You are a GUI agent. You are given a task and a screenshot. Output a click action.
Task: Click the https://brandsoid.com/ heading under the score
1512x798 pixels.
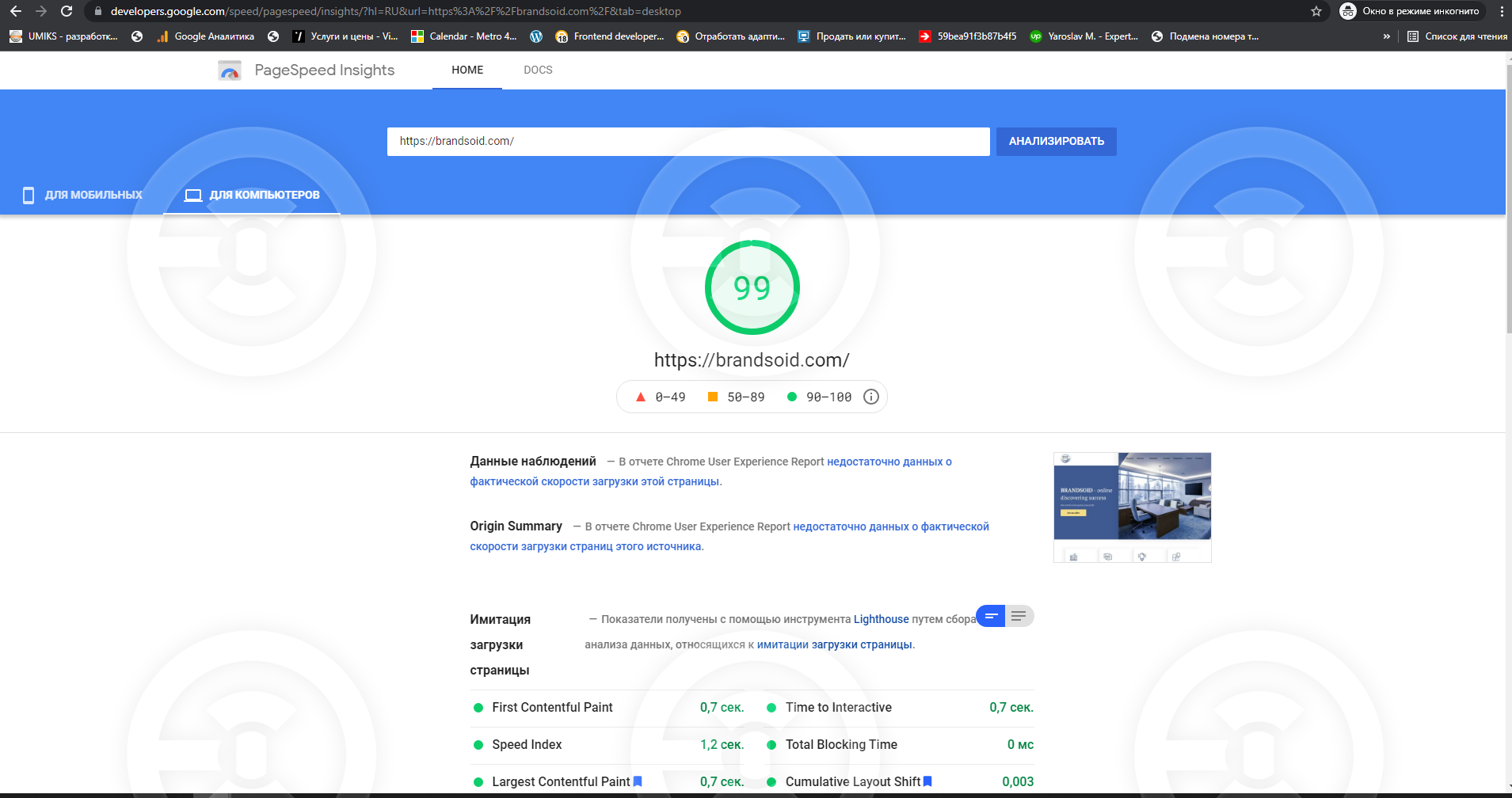752,360
